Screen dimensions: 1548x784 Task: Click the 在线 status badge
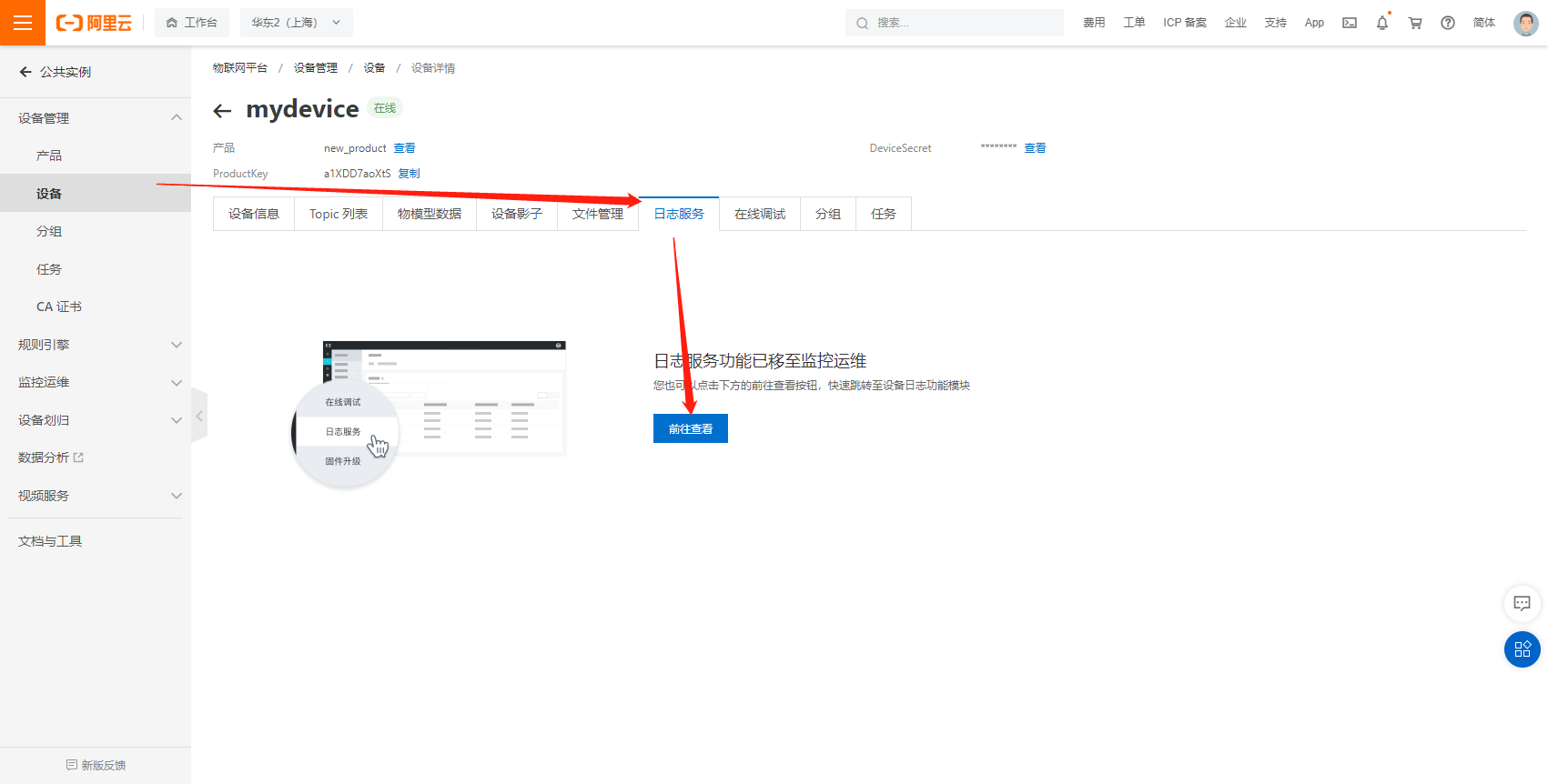(385, 108)
